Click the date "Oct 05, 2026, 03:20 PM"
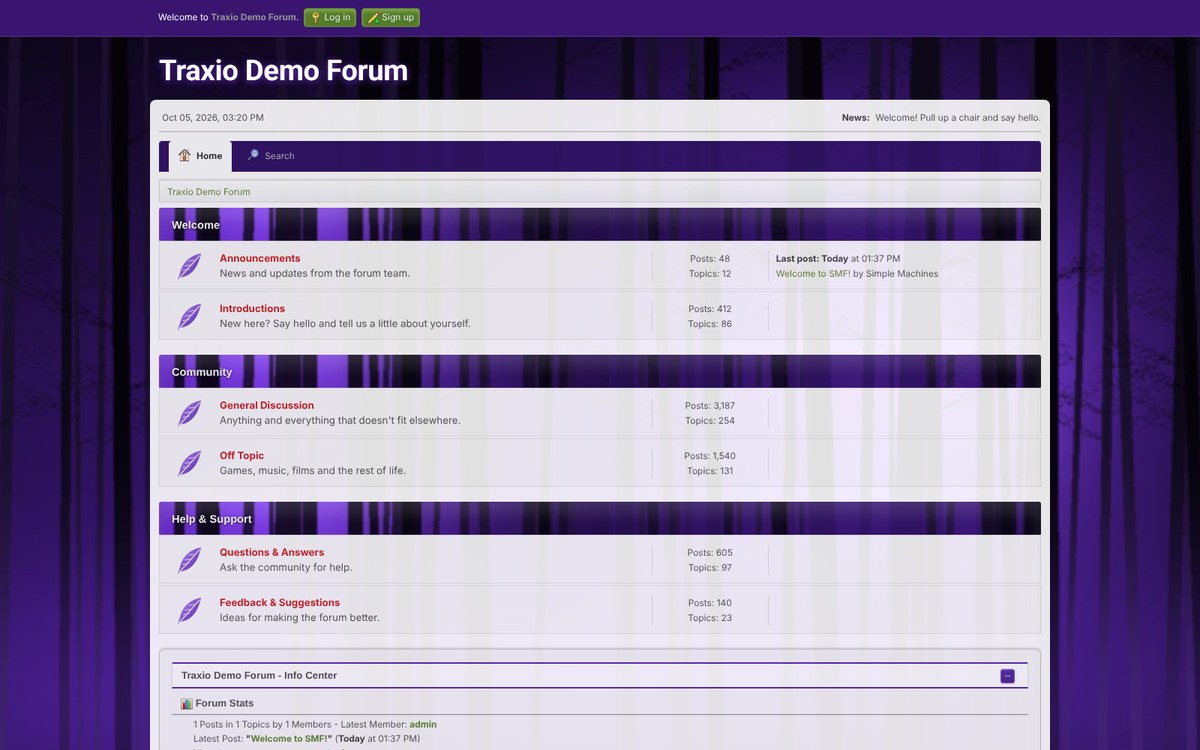The width and height of the screenshot is (1200, 750). click(213, 117)
